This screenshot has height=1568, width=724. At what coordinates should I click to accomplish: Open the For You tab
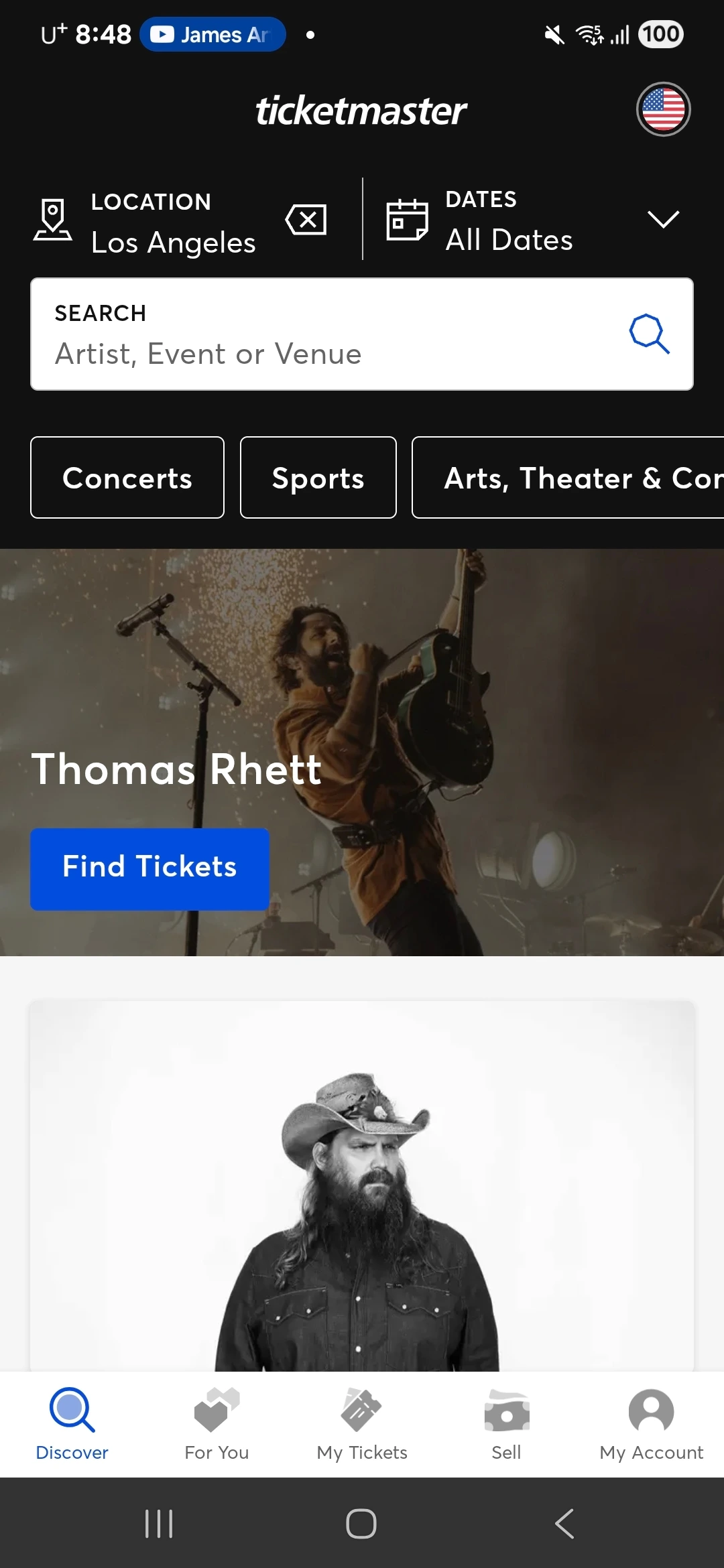(217, 1424)
